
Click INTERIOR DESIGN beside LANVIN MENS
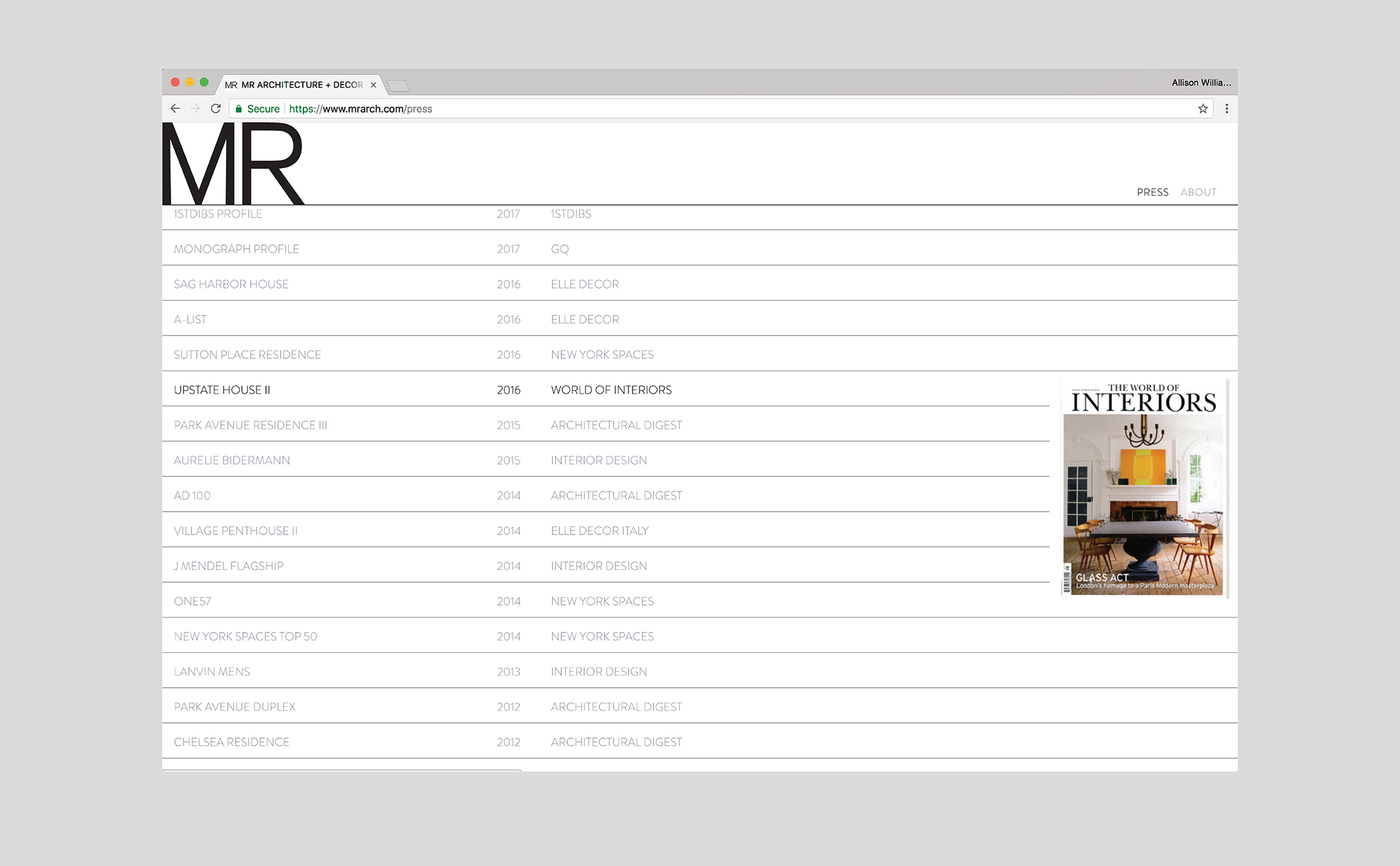(x=598, y=672)
